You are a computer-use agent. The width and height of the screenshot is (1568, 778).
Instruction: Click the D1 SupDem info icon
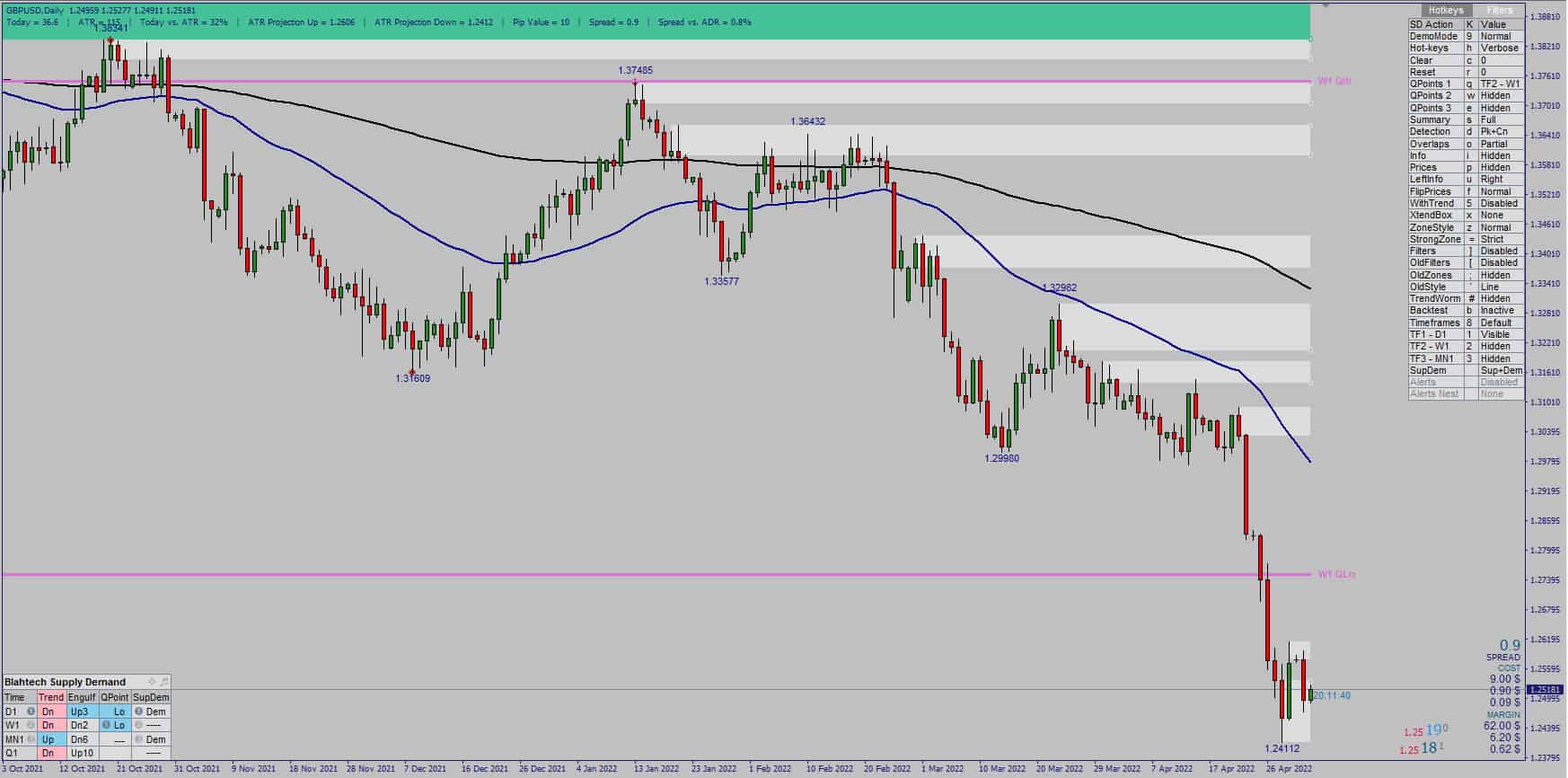pos(138,711)
